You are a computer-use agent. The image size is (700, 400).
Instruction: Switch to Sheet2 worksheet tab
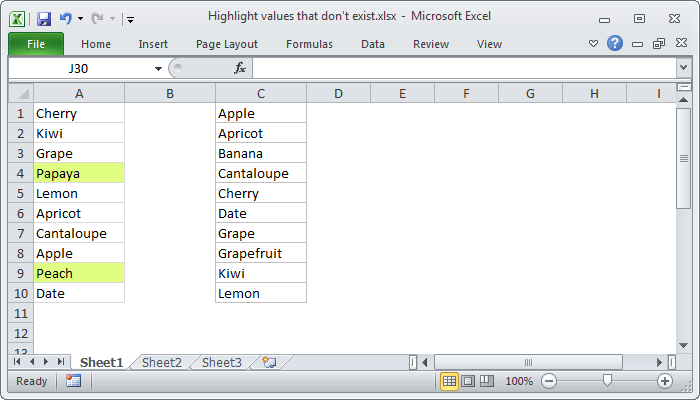click(x=162, y=362)
